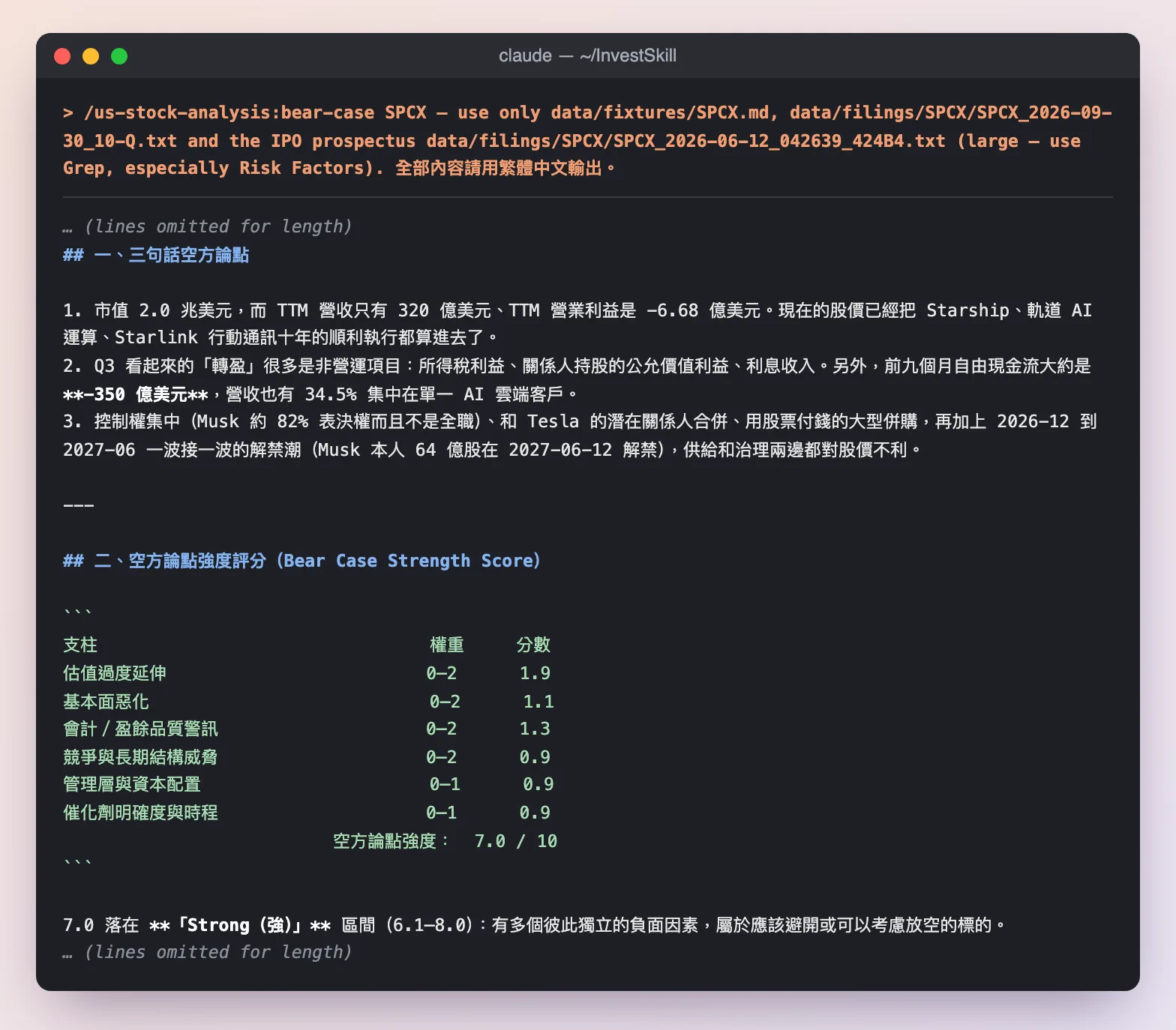This screenshot has height=1030, width=1176.
Task: Click the '(6.1–8.0)' range text
Action: click(x=429, y=925)
